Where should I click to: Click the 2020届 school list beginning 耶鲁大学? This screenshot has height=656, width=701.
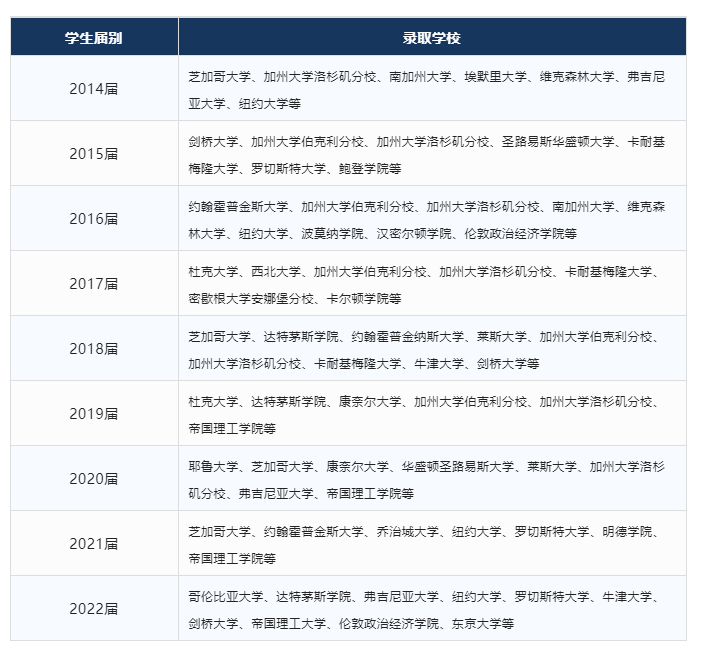click(x=427, y=480)
